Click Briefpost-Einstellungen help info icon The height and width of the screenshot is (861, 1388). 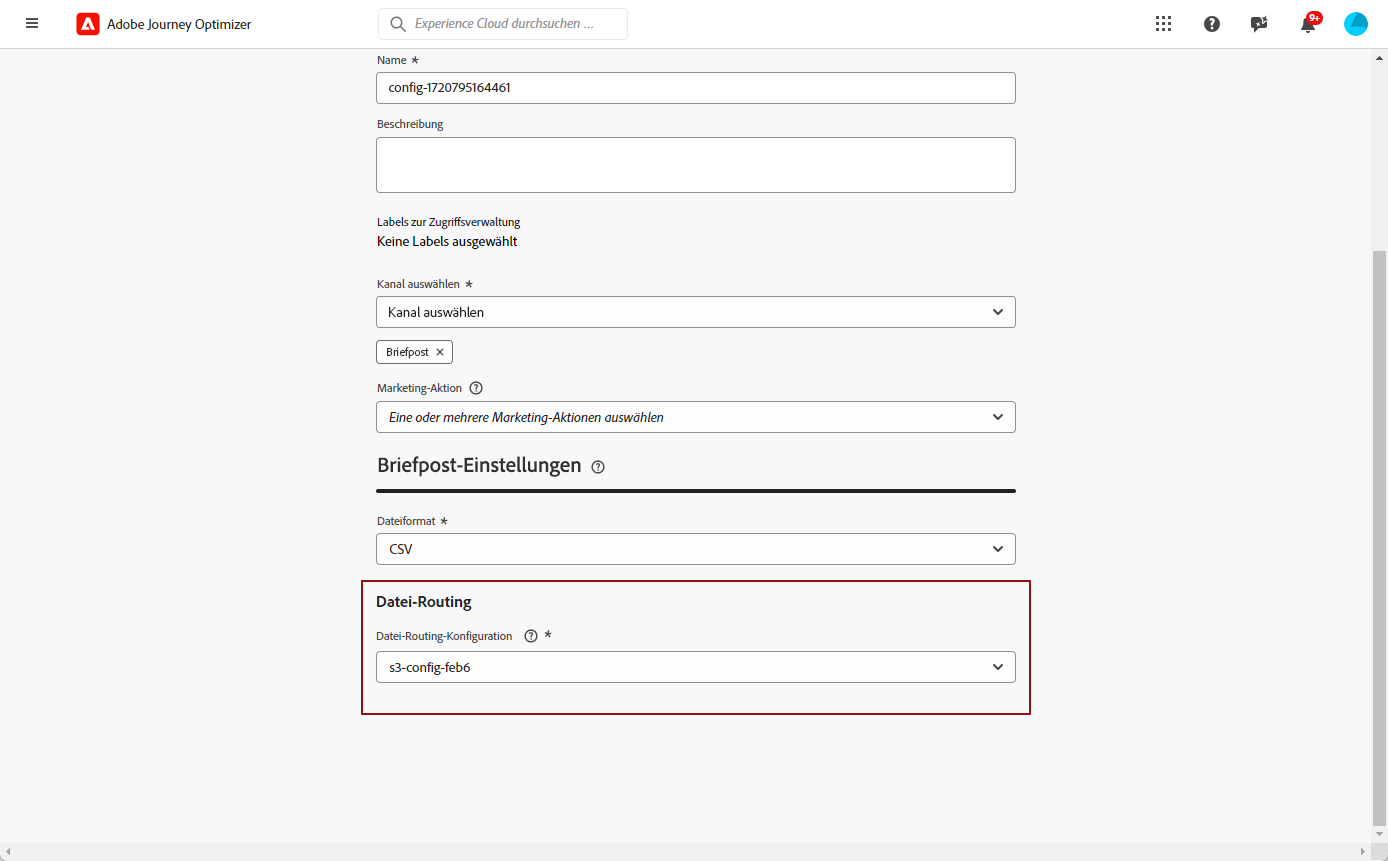click(598, 466)
